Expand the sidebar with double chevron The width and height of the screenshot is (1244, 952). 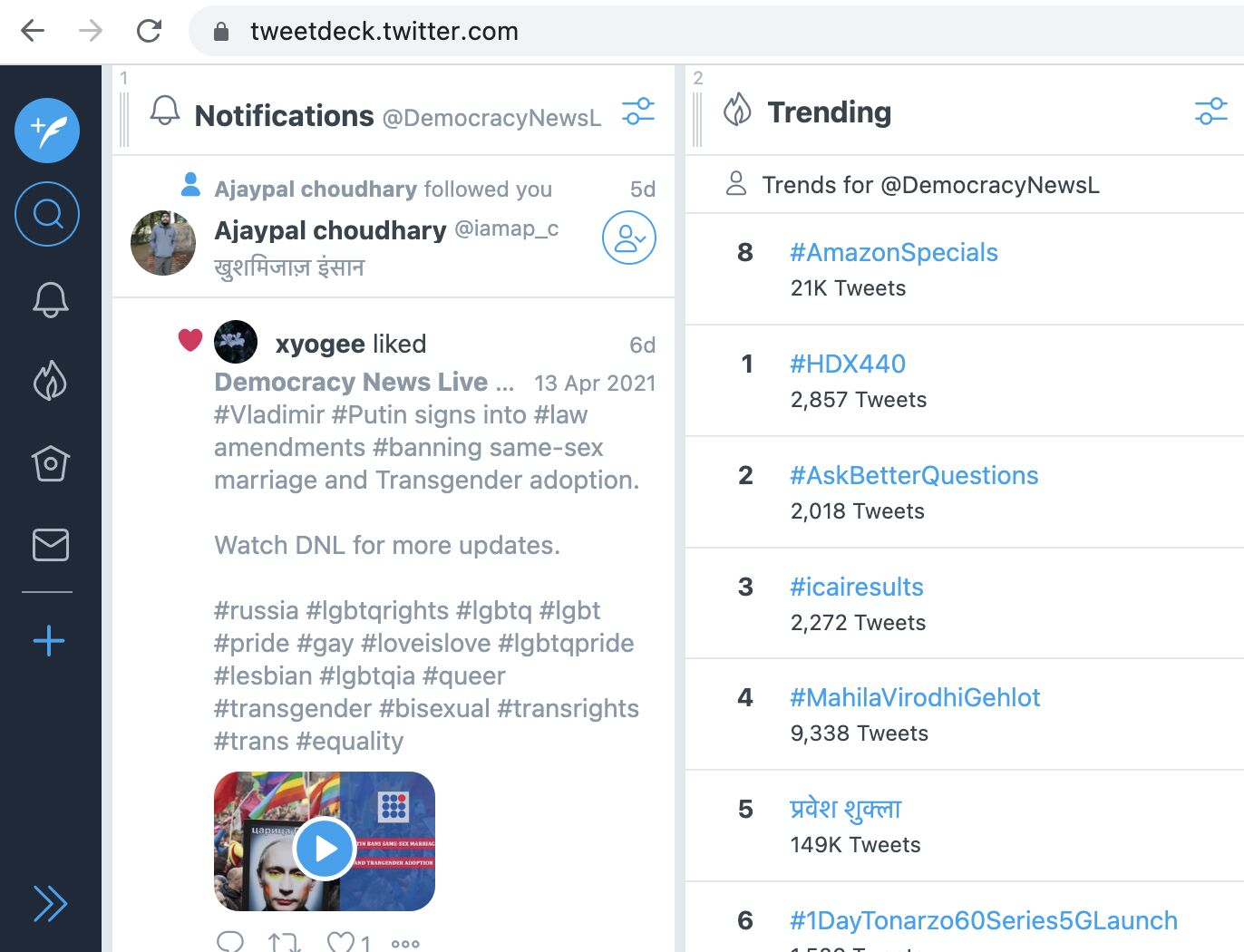pos(50,903)
